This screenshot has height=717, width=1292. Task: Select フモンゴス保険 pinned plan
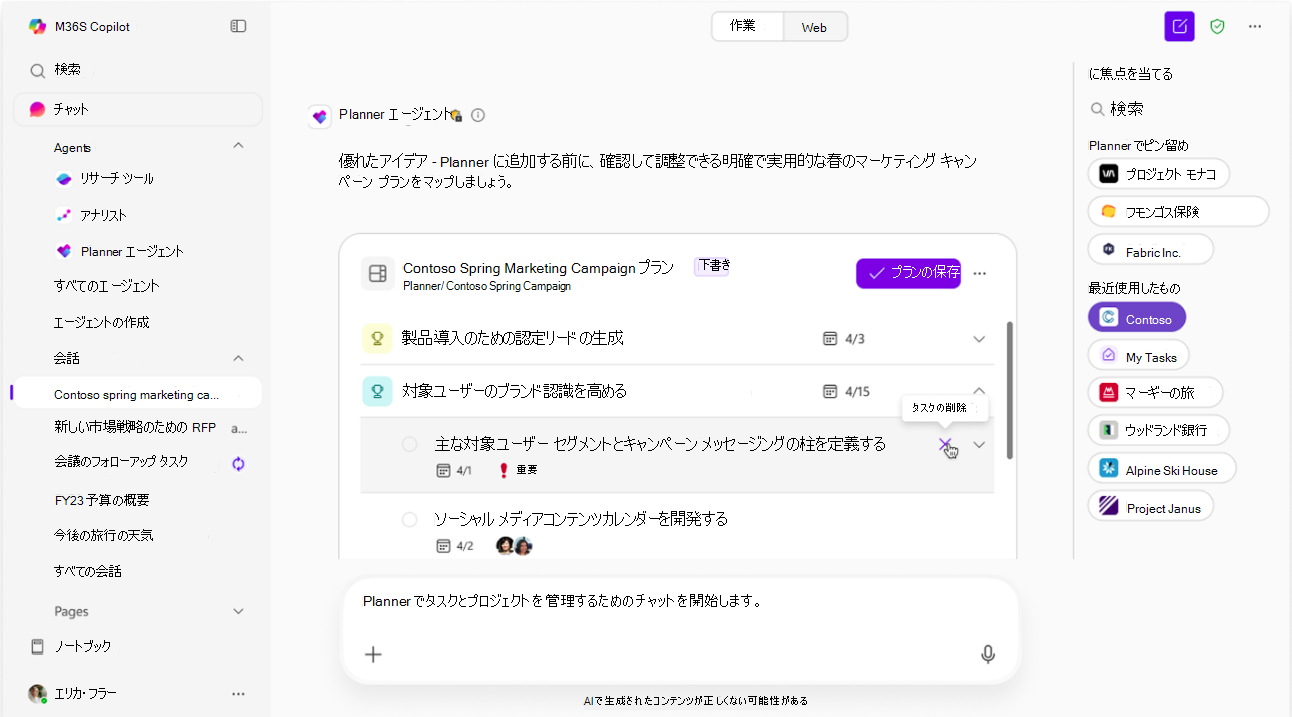pos(1179,212)
